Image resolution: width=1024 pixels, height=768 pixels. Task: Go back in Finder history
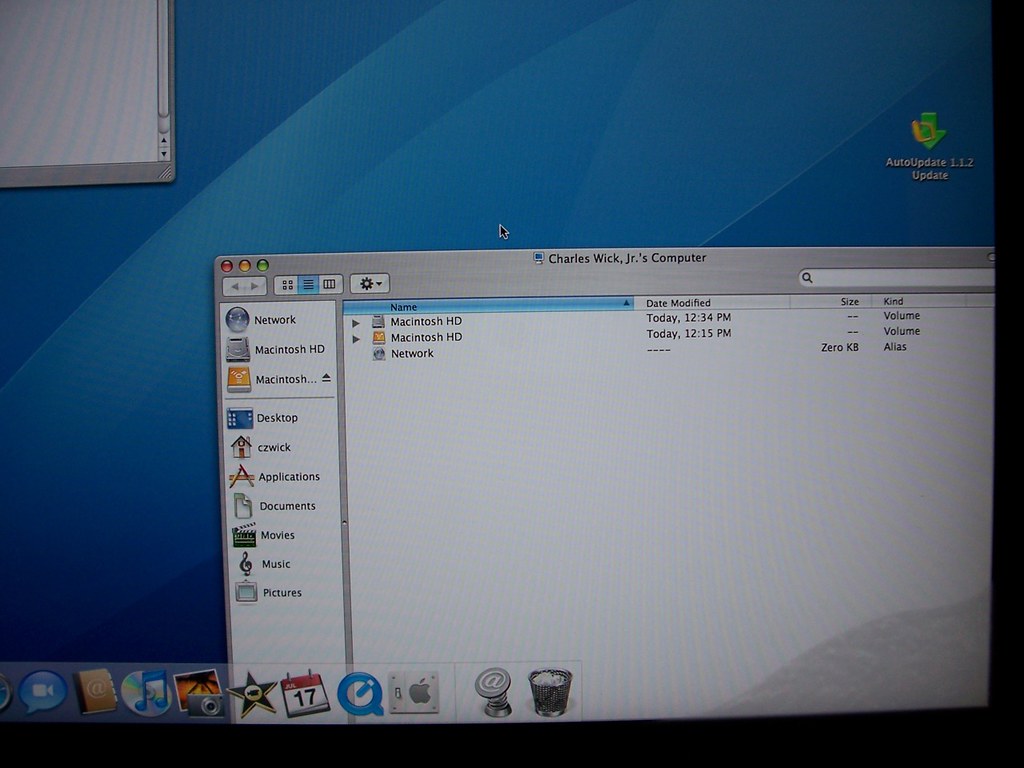[x=234, y=286]
